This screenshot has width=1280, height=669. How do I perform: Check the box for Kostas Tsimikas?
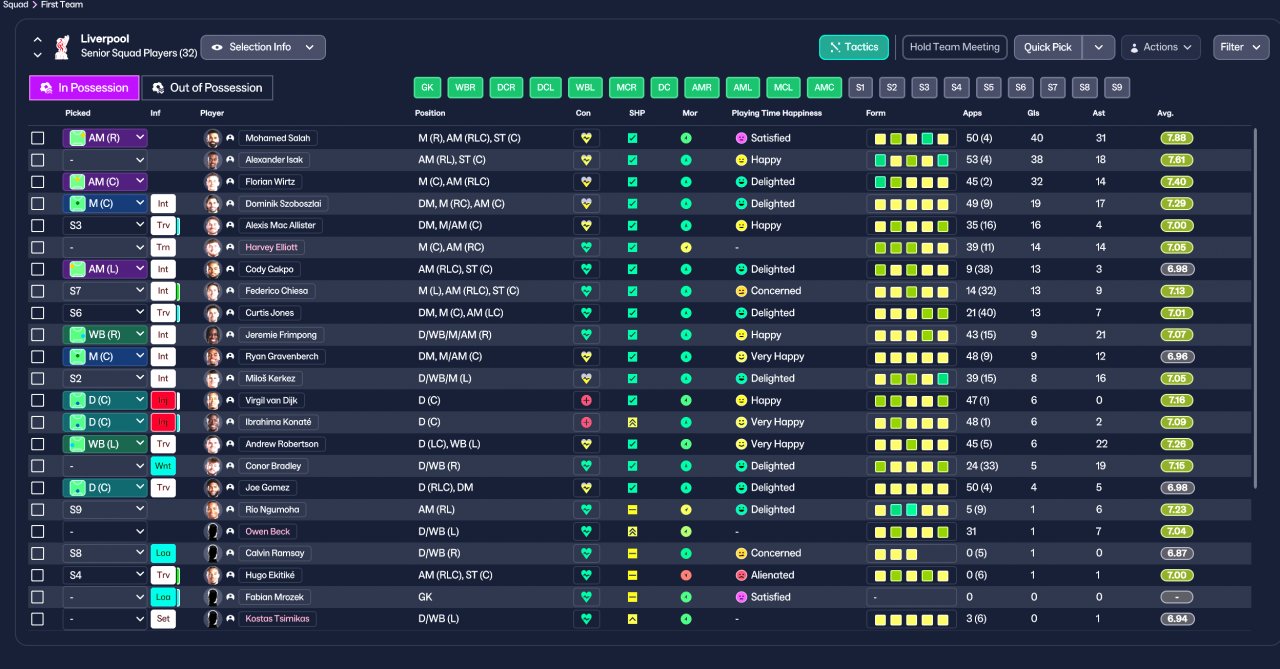[x=38, y=619]
